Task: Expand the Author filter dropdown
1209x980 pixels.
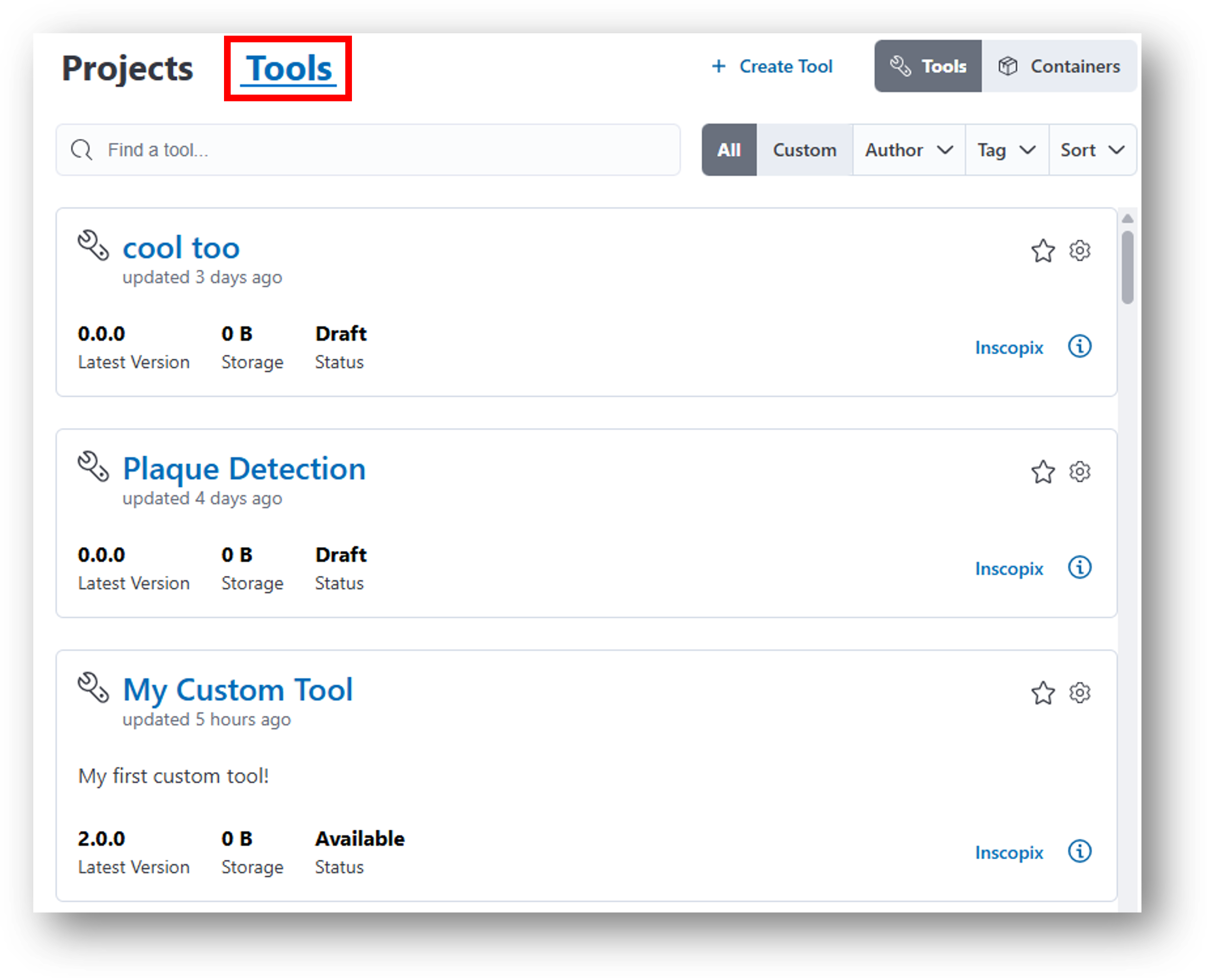Action: click(x=908, y=150)
